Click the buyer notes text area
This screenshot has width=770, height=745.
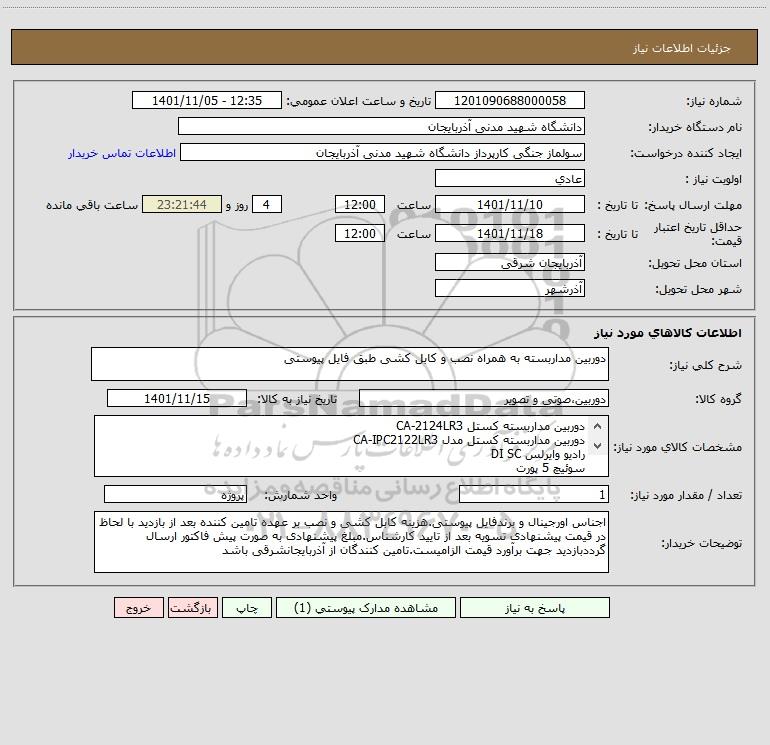[x=351, y=542]
